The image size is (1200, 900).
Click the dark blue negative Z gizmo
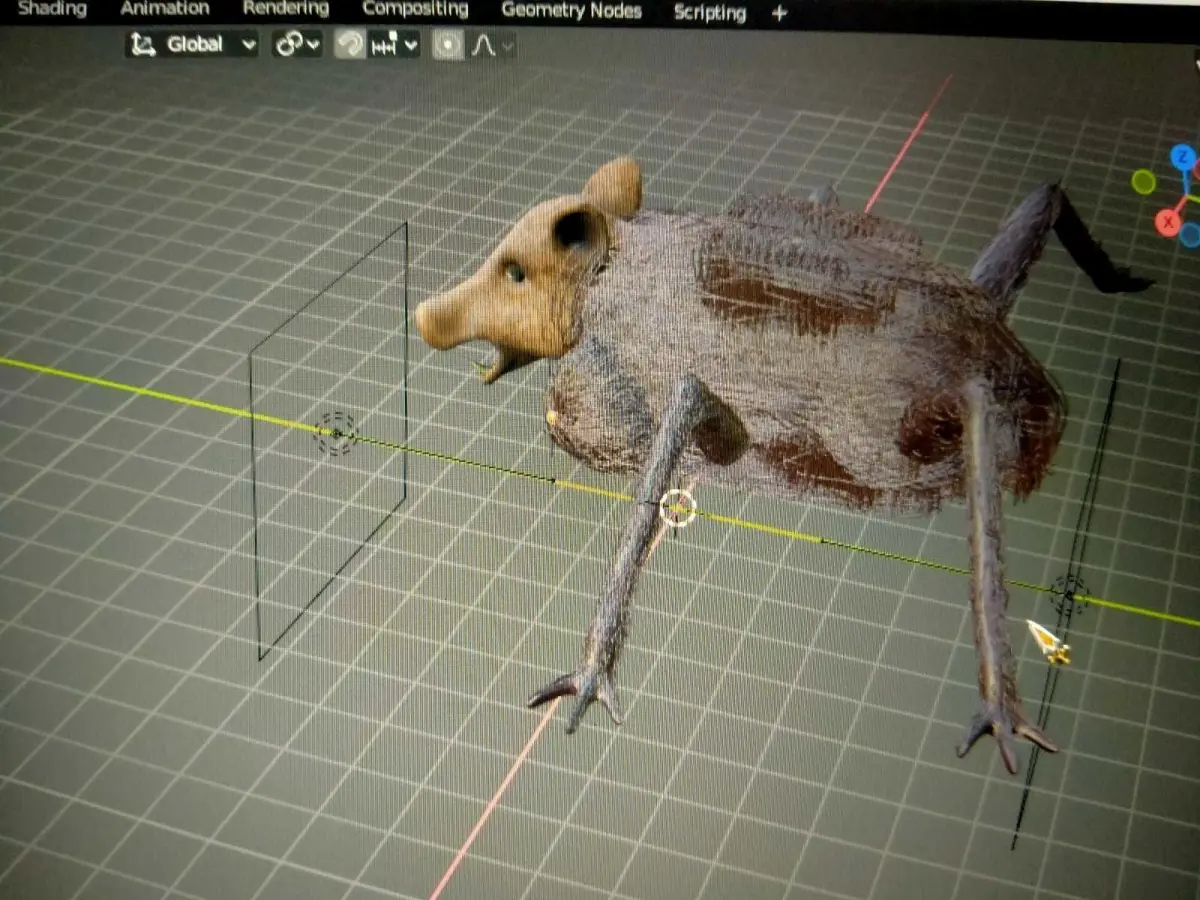point(1190,235)
